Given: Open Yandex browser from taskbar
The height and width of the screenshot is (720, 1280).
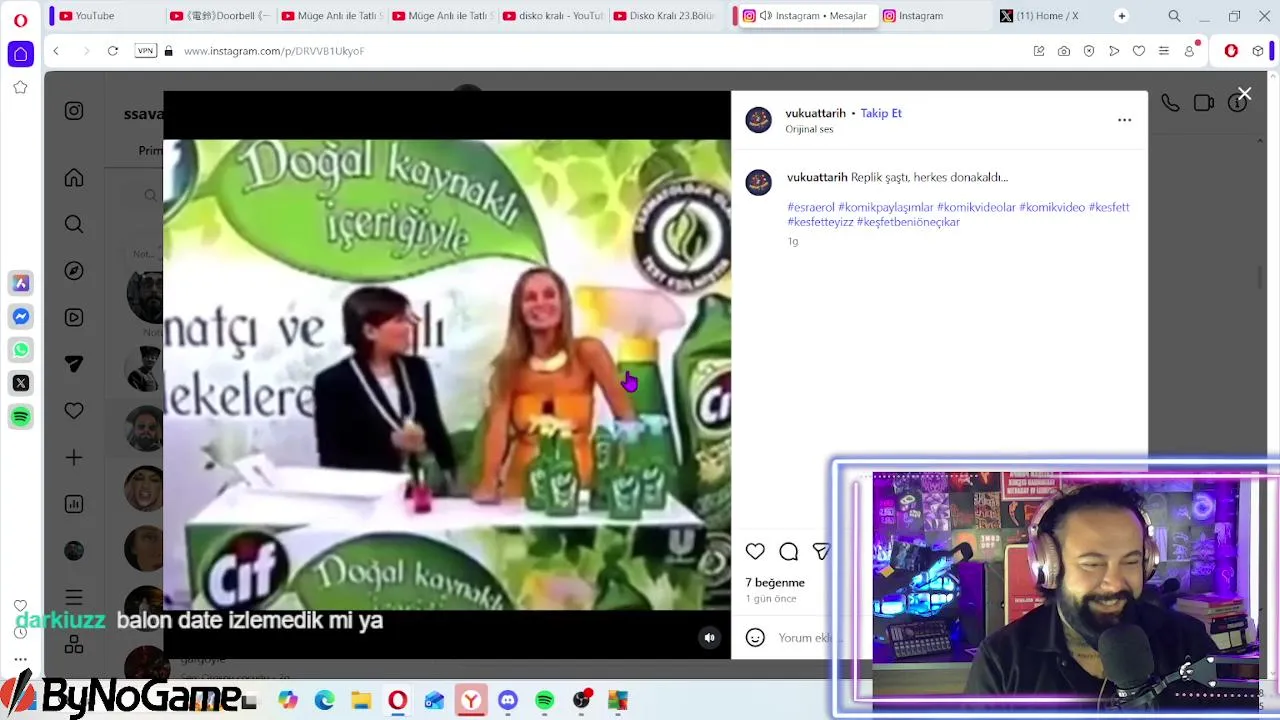Looking at the screenshot, I should pos(470,700).
